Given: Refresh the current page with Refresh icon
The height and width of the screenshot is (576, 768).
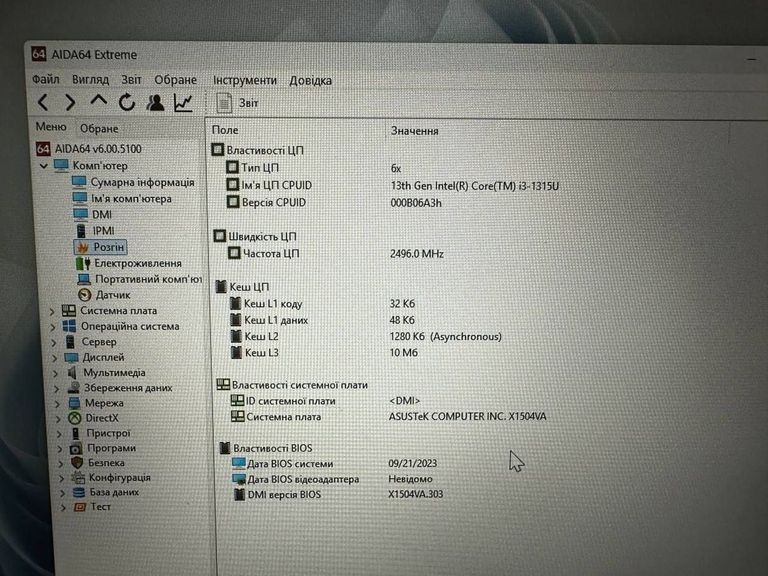Looking at the screenshot, I should (127, 102).
